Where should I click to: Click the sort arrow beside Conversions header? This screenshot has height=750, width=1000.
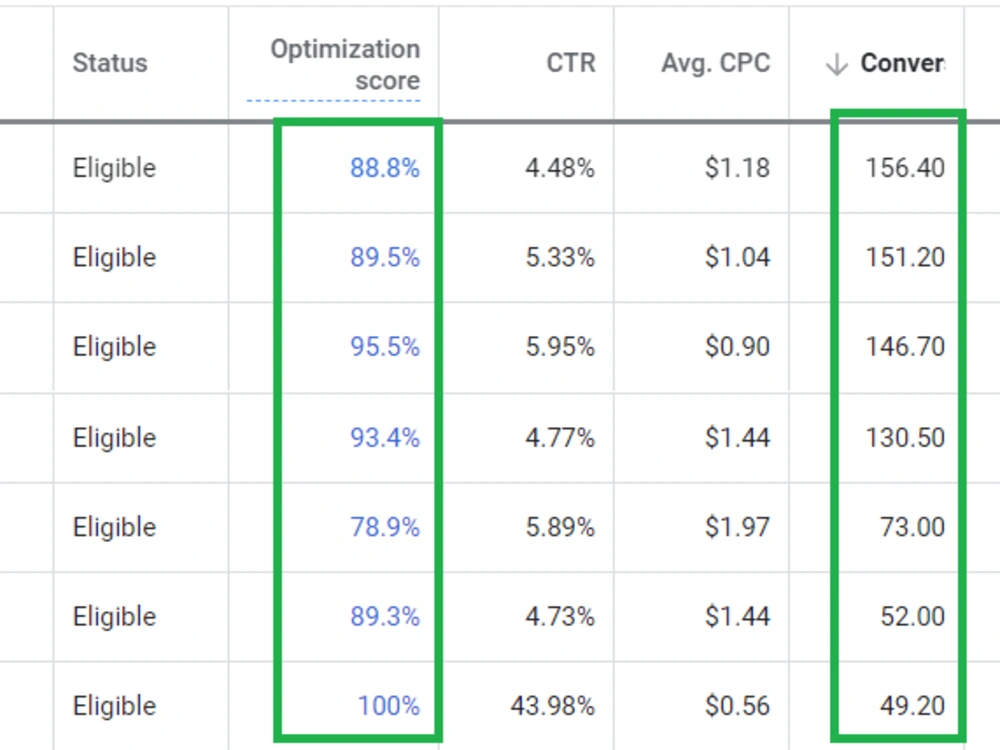(x=836, y=64)
